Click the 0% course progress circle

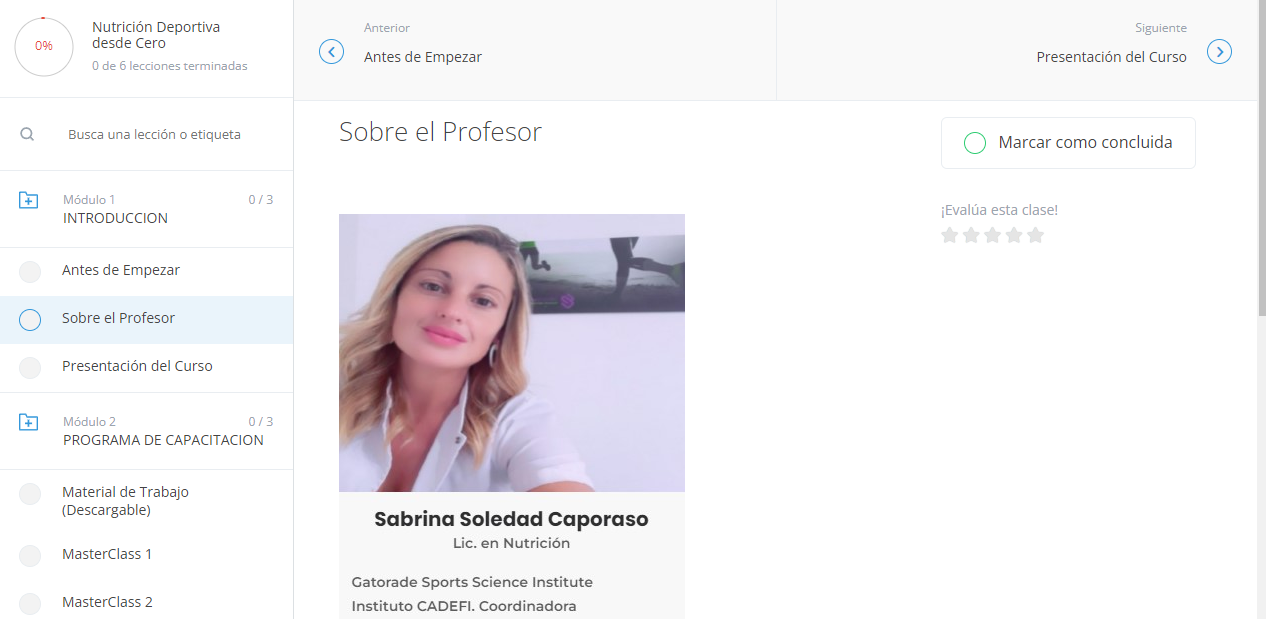[44, 46]
